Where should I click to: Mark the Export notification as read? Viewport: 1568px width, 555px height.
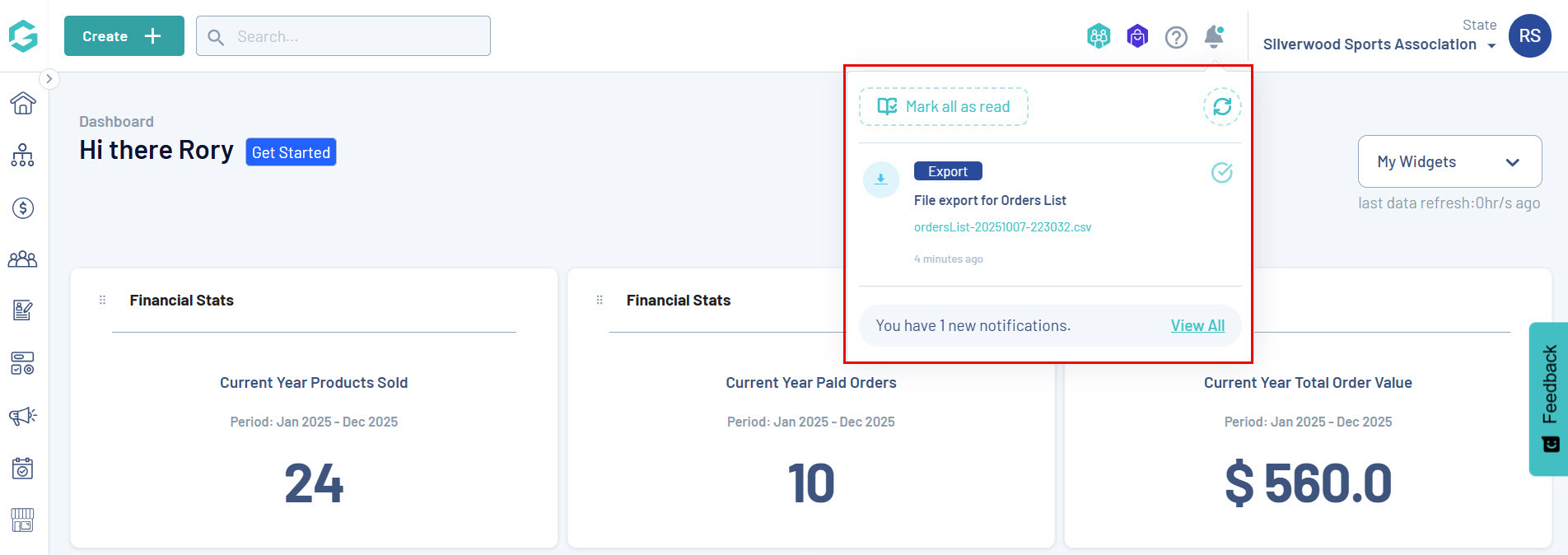pos(1221,172)
